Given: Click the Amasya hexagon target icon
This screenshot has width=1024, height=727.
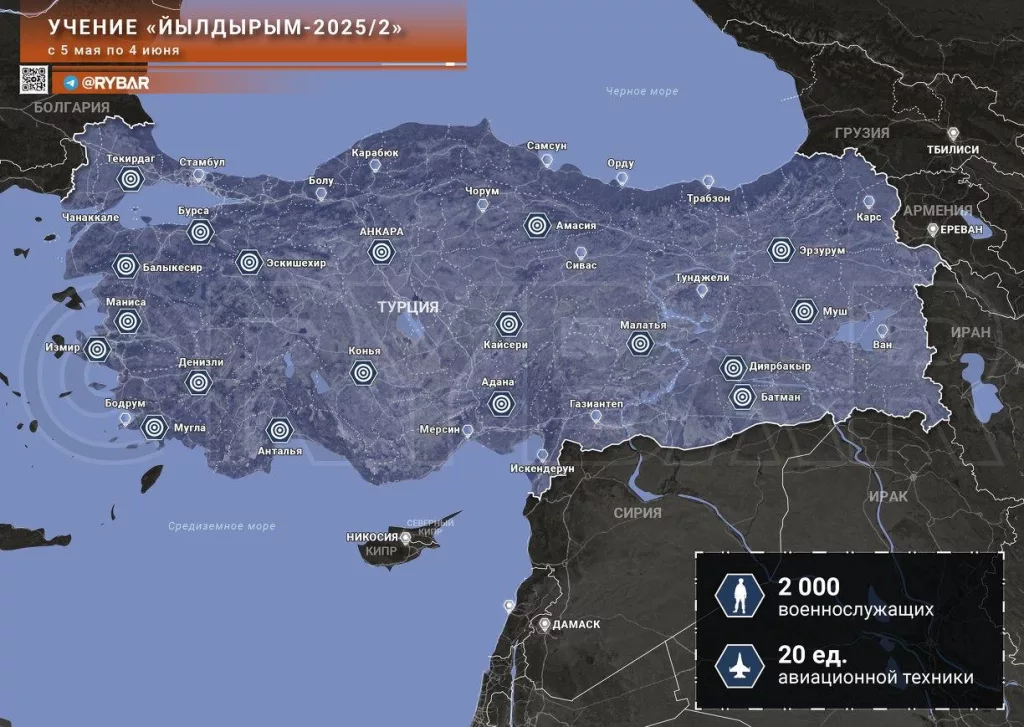Looking at the screenshot, I should click(536, 225).
